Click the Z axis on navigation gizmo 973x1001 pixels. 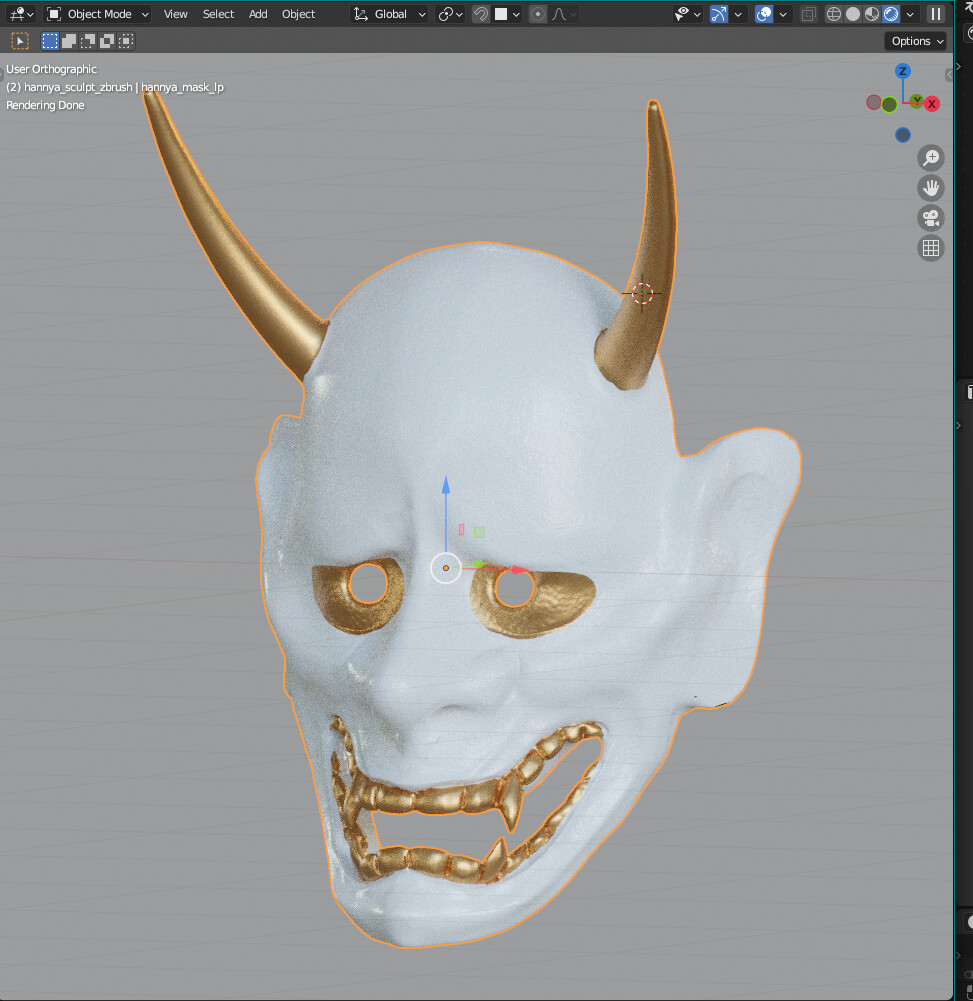[902, 71]
